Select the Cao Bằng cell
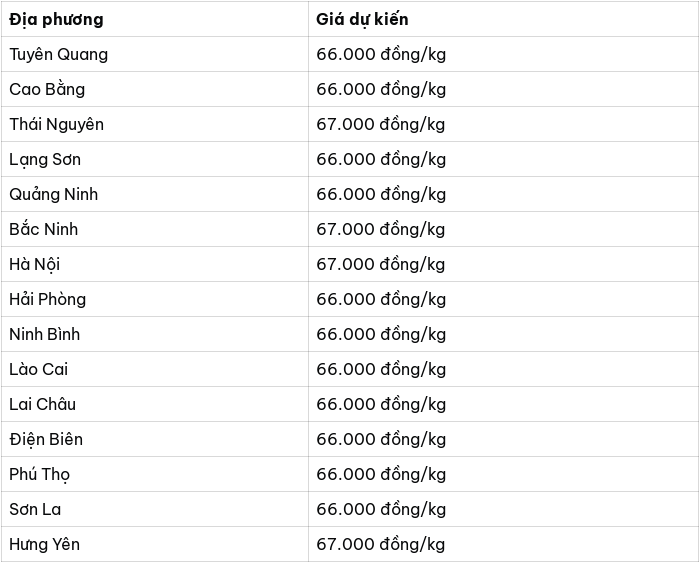Viewport: 700px width, 563px height. (x=154, y=89)
